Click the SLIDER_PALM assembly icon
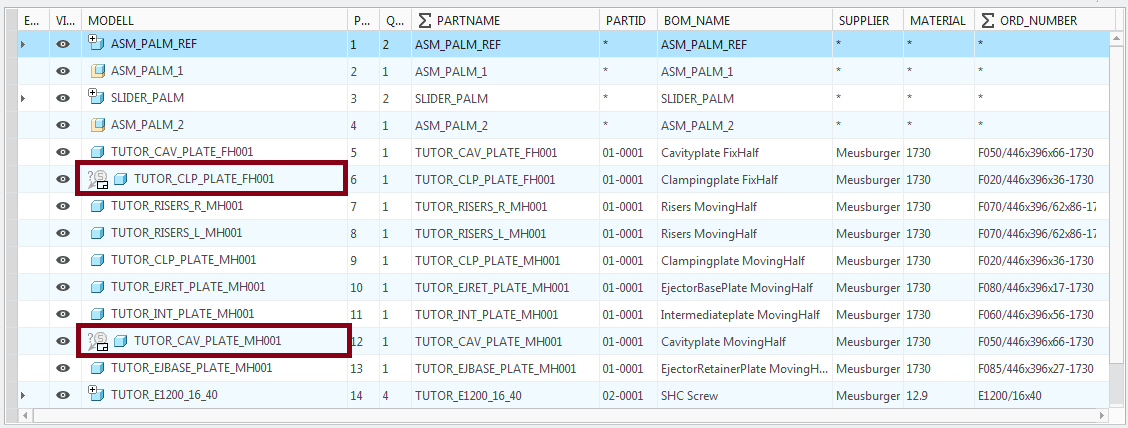1128x428 pixels. click(97, 97)
